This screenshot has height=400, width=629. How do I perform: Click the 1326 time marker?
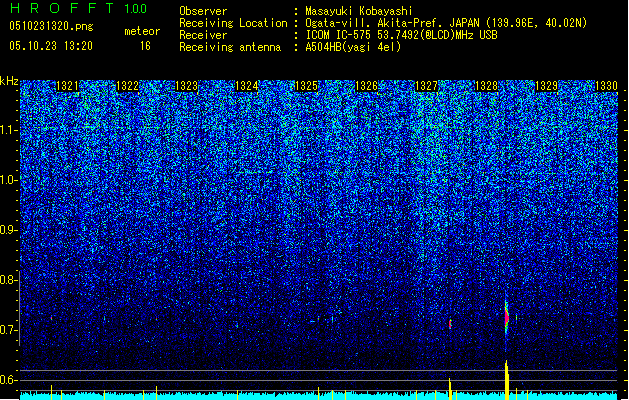point(367,86)
